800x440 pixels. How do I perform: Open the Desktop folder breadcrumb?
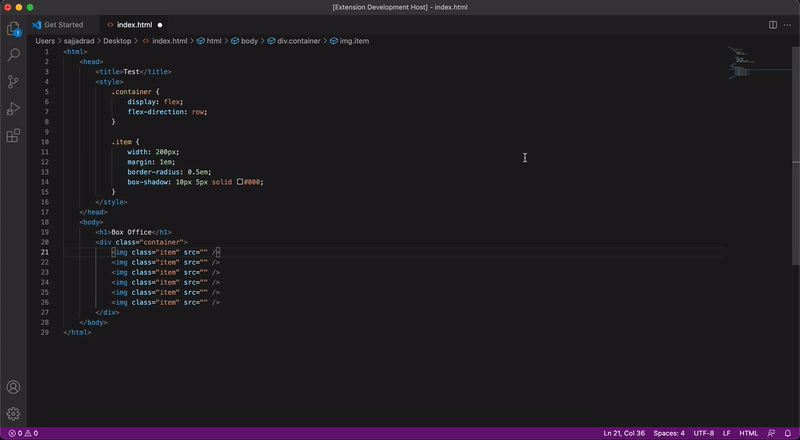(x=117, y=41)
